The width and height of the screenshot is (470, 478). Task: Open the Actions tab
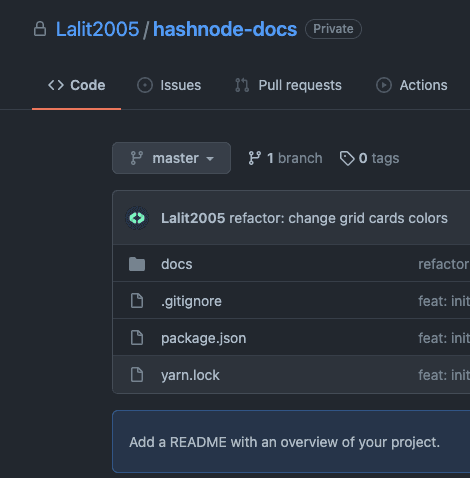(x=412, y=85)
